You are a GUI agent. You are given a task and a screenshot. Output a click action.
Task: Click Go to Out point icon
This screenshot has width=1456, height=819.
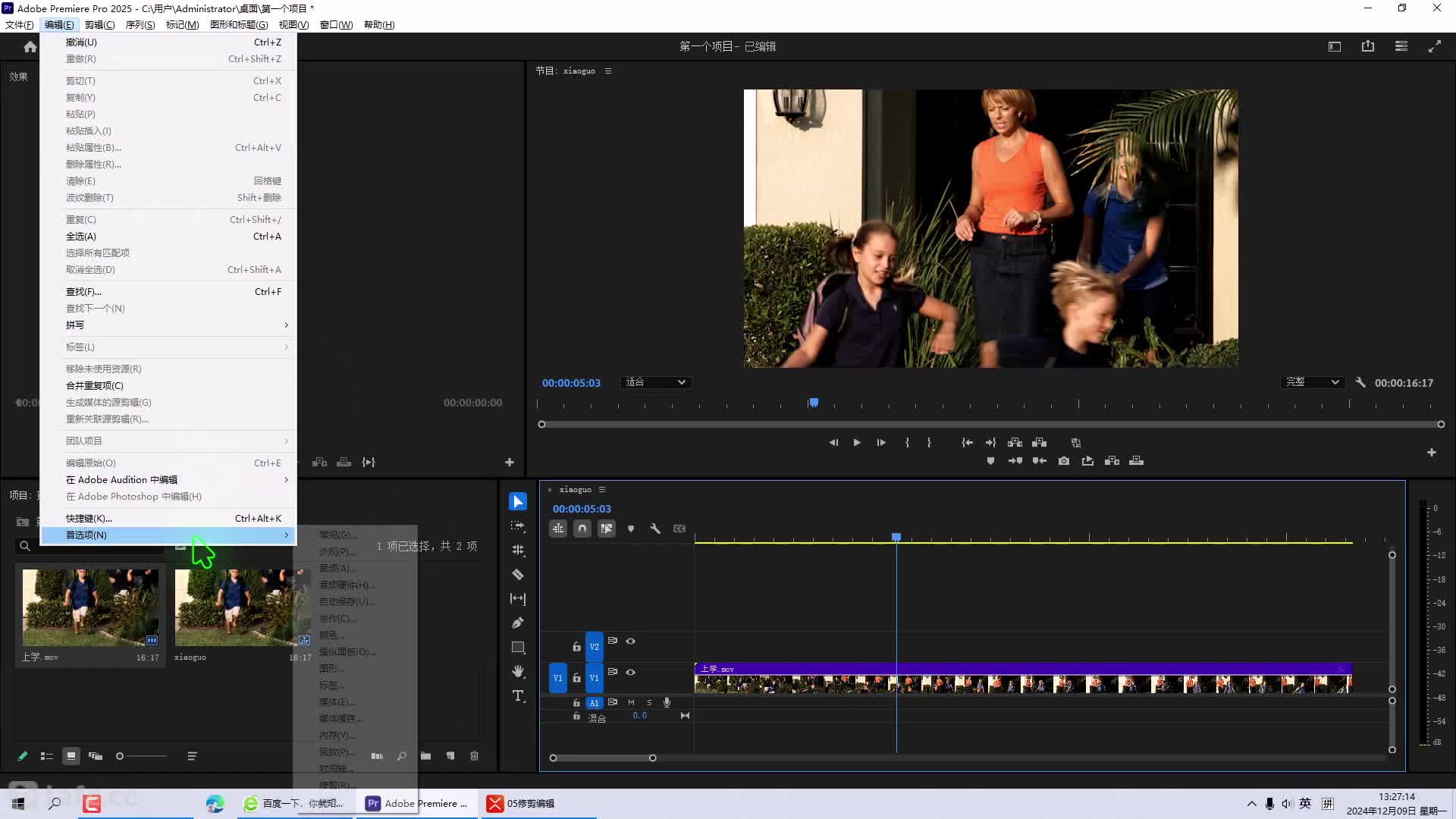(990, 442)
